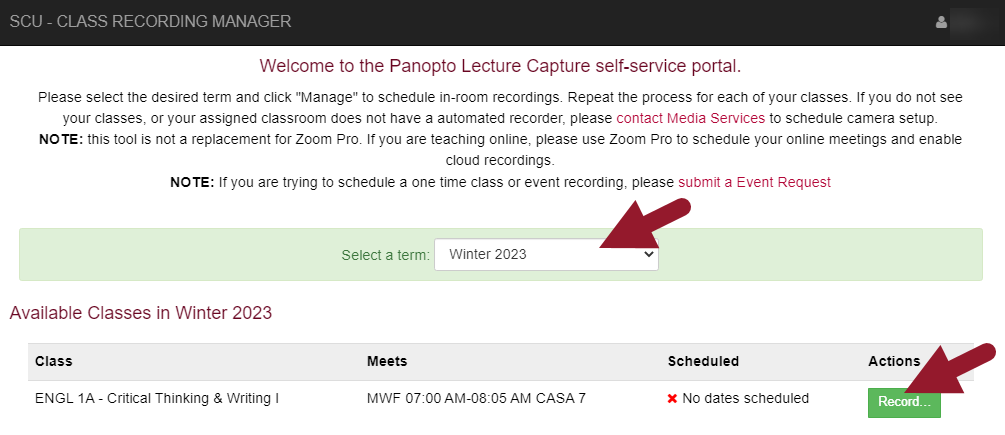The image size is (1005, 435).
Task: Click the Available Classes in Winter 2023 heading
Action: pyautogui.click(x=141, y=313)
